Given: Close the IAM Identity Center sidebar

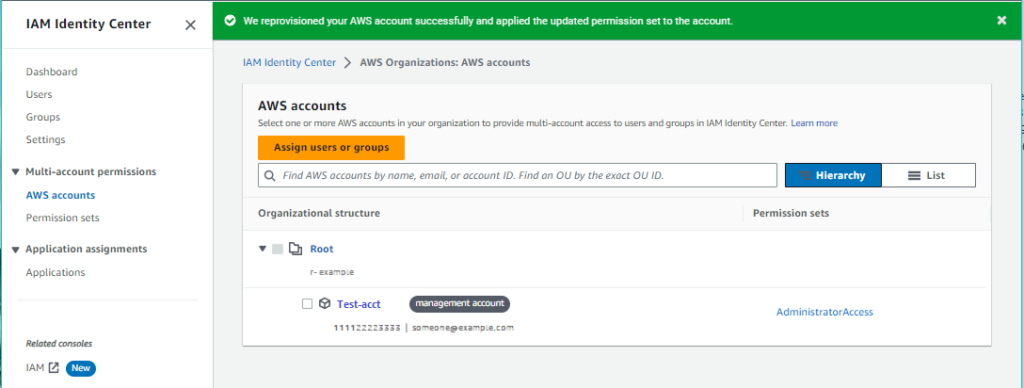Looking at the screenshot, I should pyautogui.click(x=190, y=25).
